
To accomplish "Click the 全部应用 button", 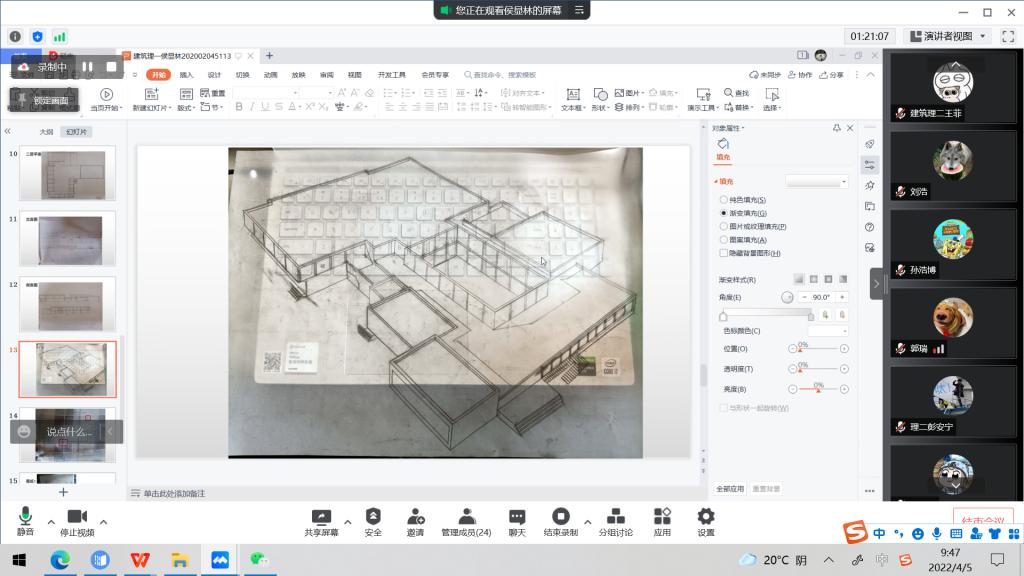I will [730, 489].
